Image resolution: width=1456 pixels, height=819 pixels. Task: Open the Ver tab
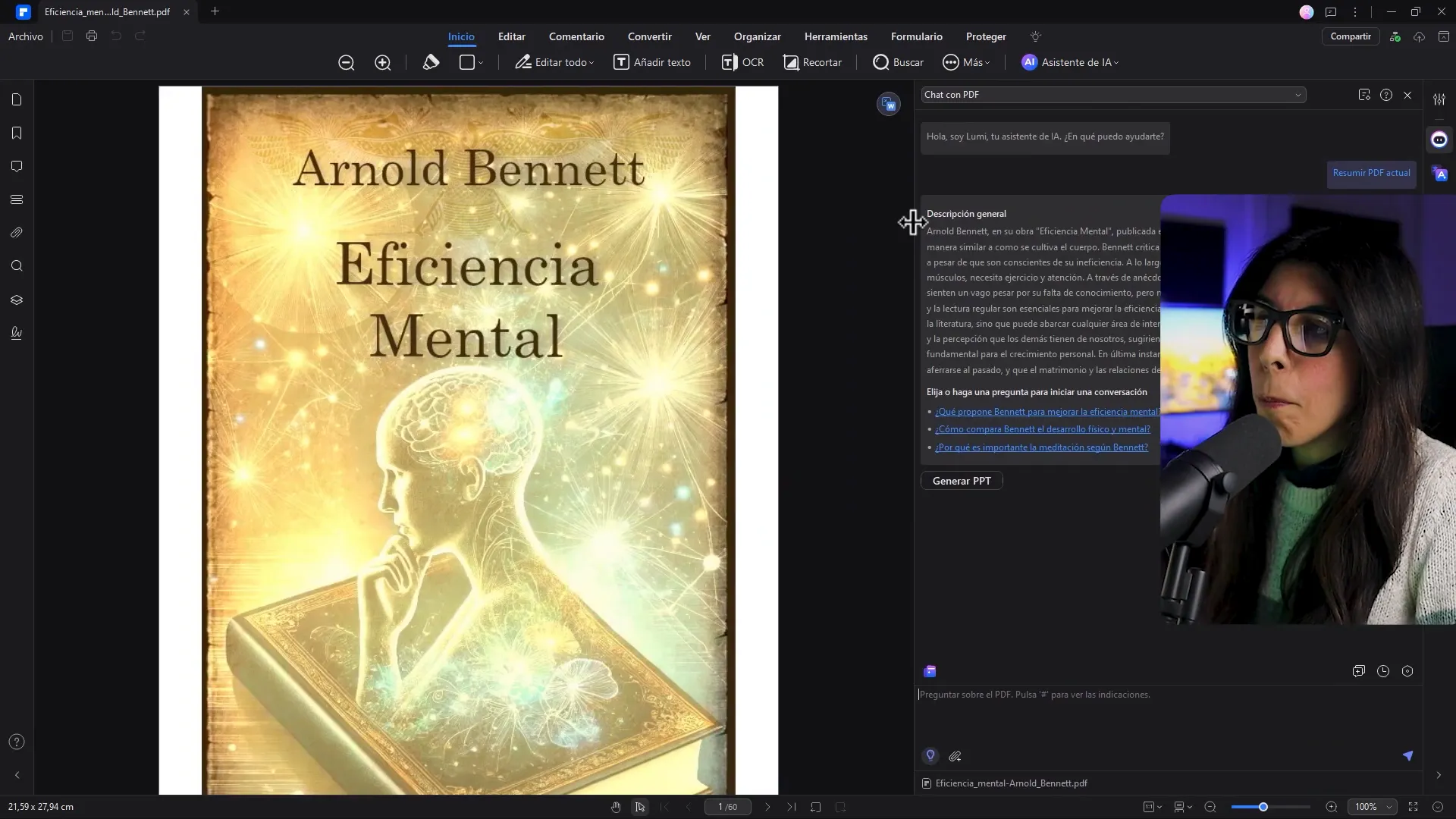tap(703, 36)
